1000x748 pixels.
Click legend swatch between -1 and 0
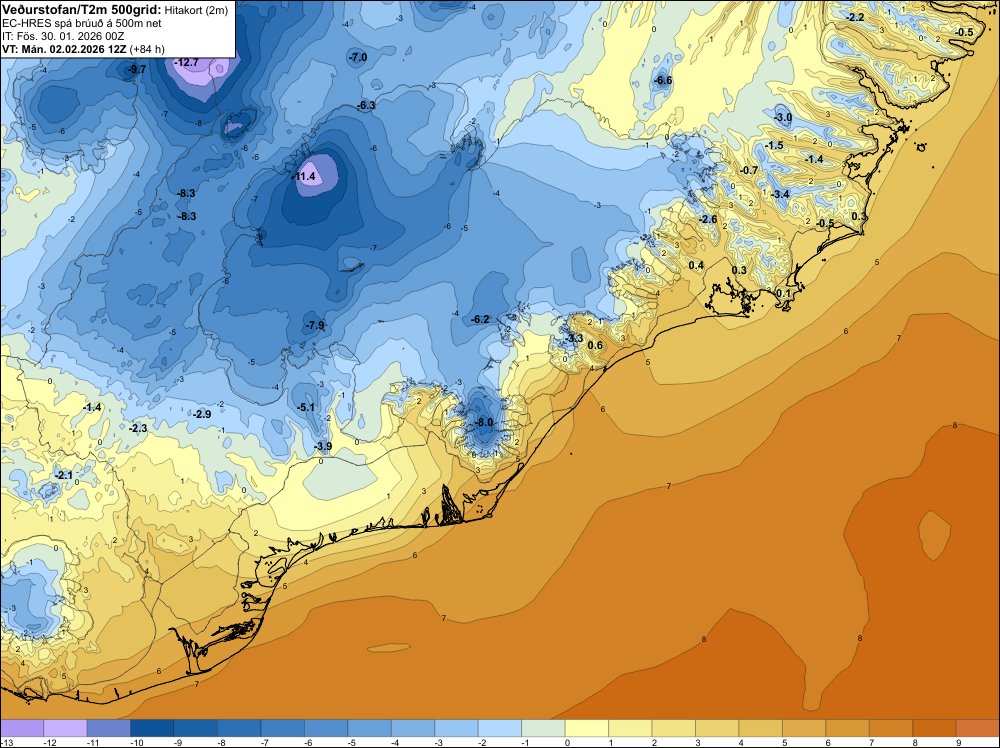[543, 729]
